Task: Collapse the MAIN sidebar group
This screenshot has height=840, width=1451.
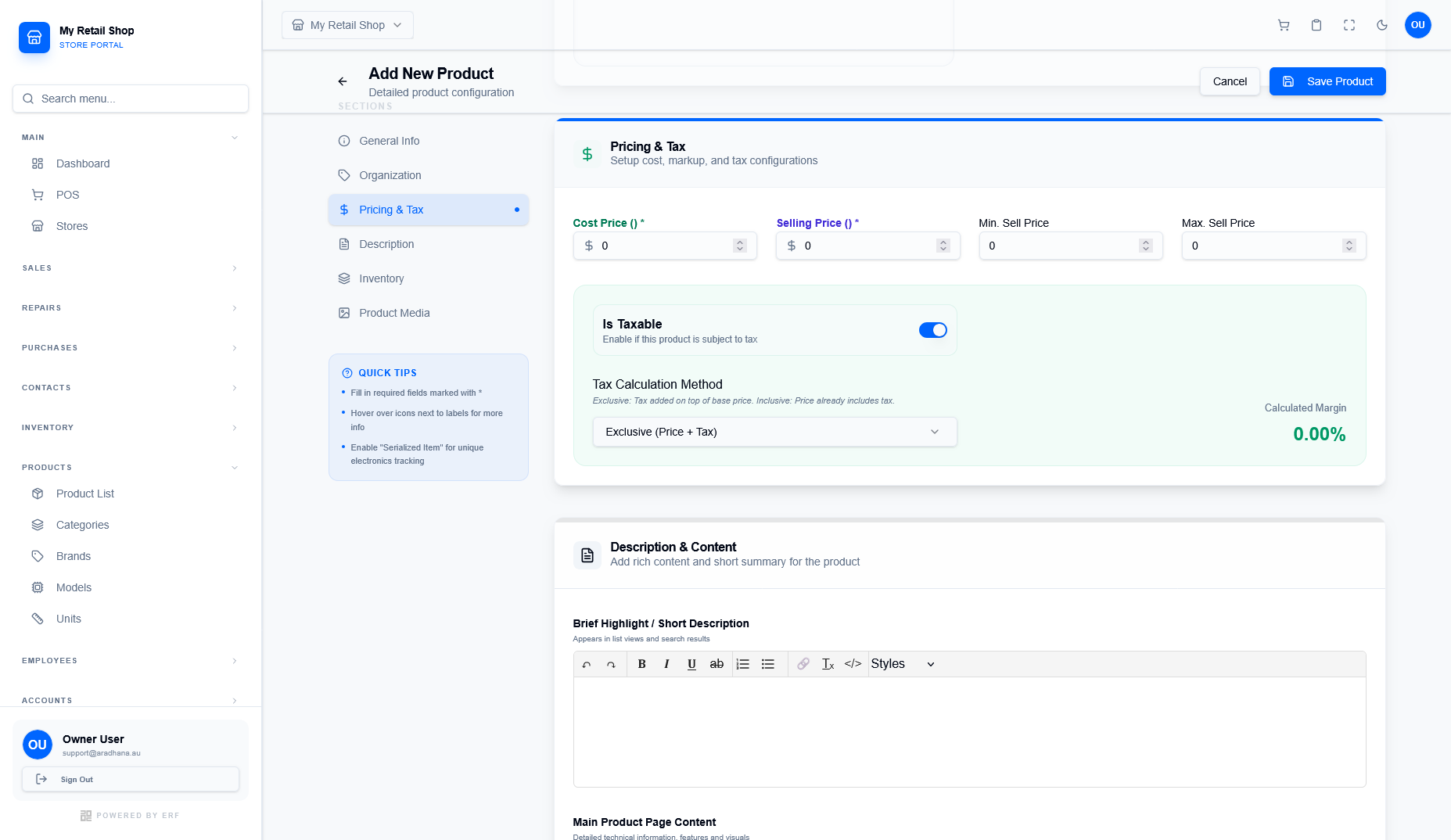Action: (131, 138)
